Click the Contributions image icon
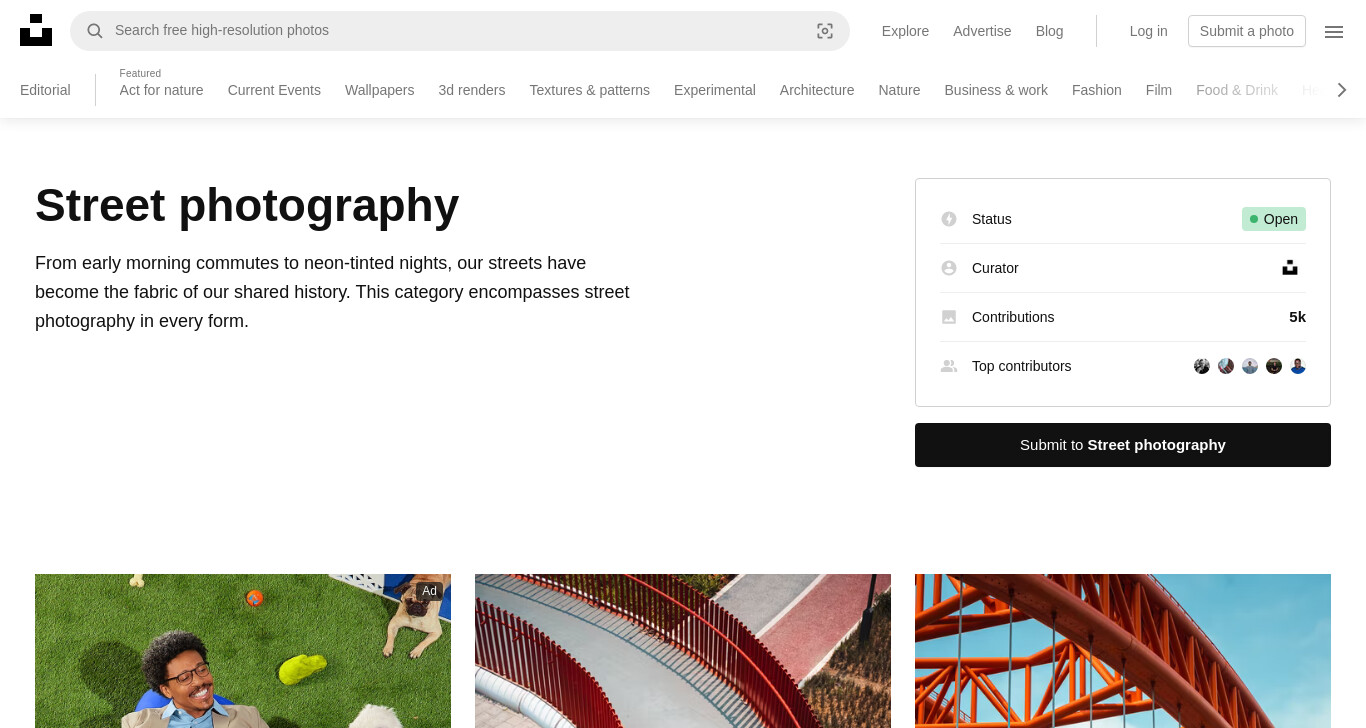Viewport: 1366px width, 728px height. pyautogui.click(x=949, y=317)
